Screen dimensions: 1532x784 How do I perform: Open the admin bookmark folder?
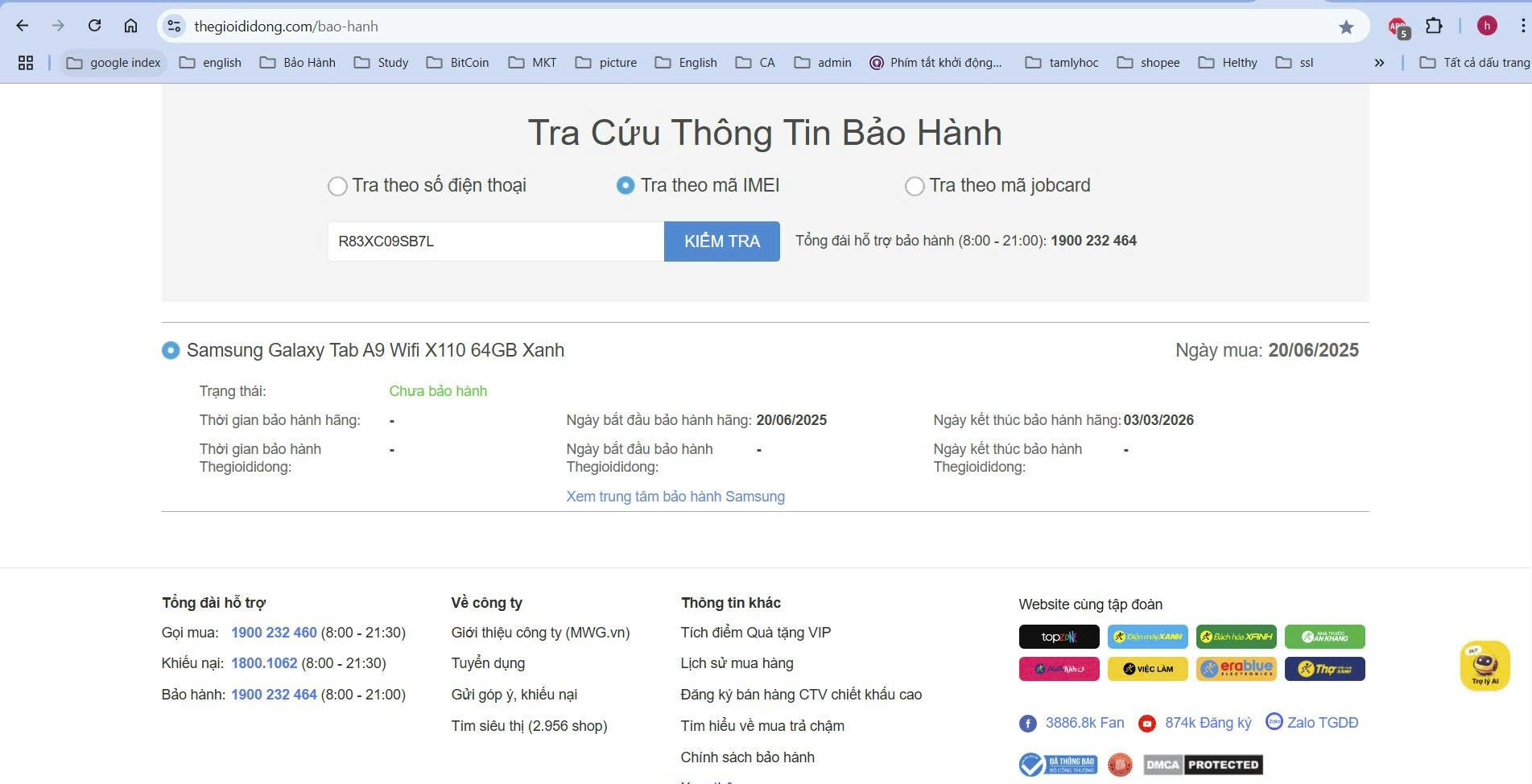click(x=822, y=63)
